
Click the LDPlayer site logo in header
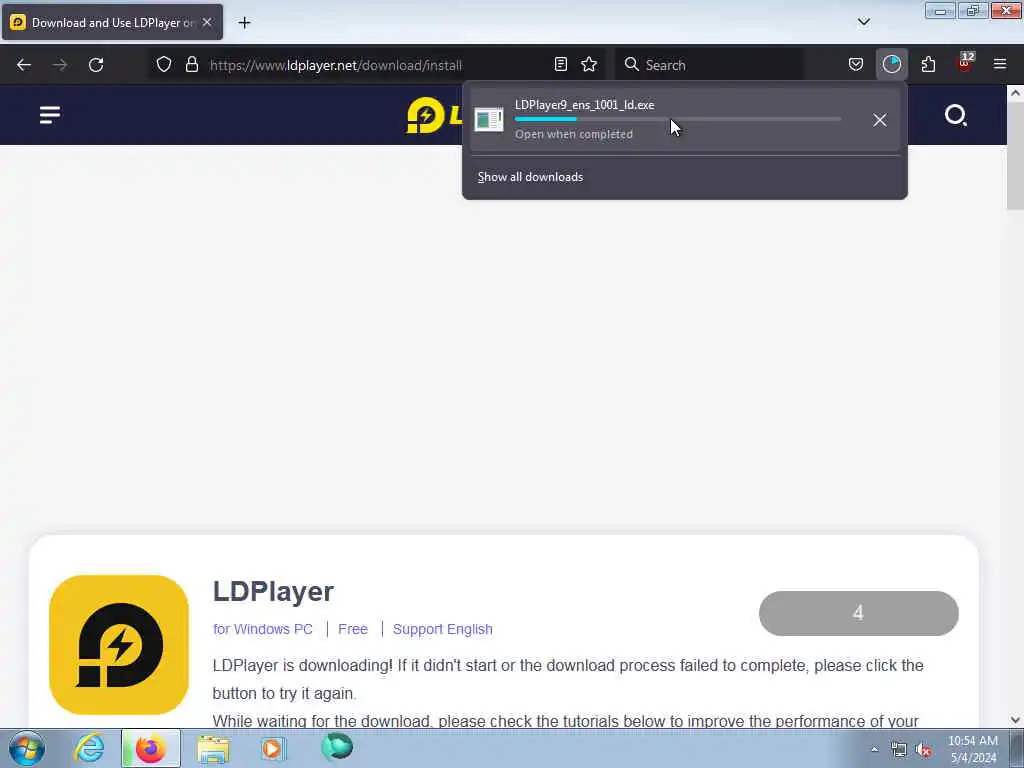tap(434, 115)
